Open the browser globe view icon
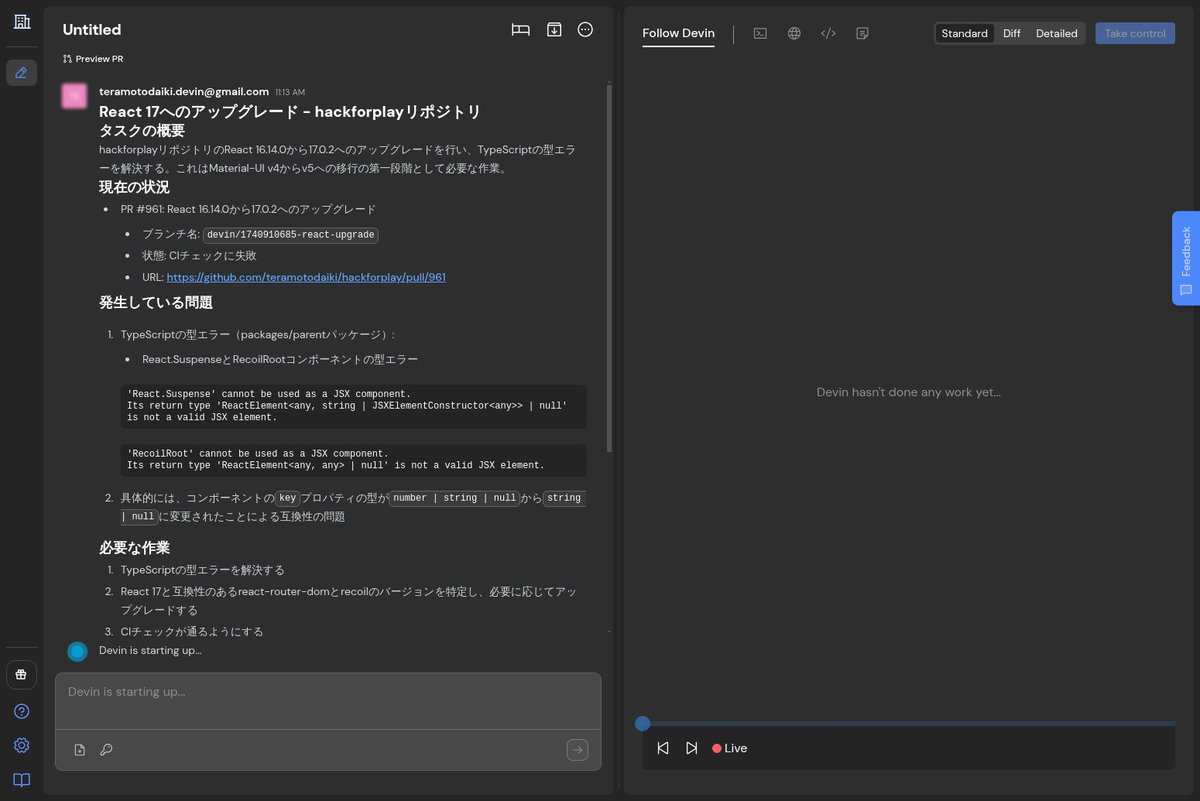Viewport: 1200px width, 801px height. point(794,33)
